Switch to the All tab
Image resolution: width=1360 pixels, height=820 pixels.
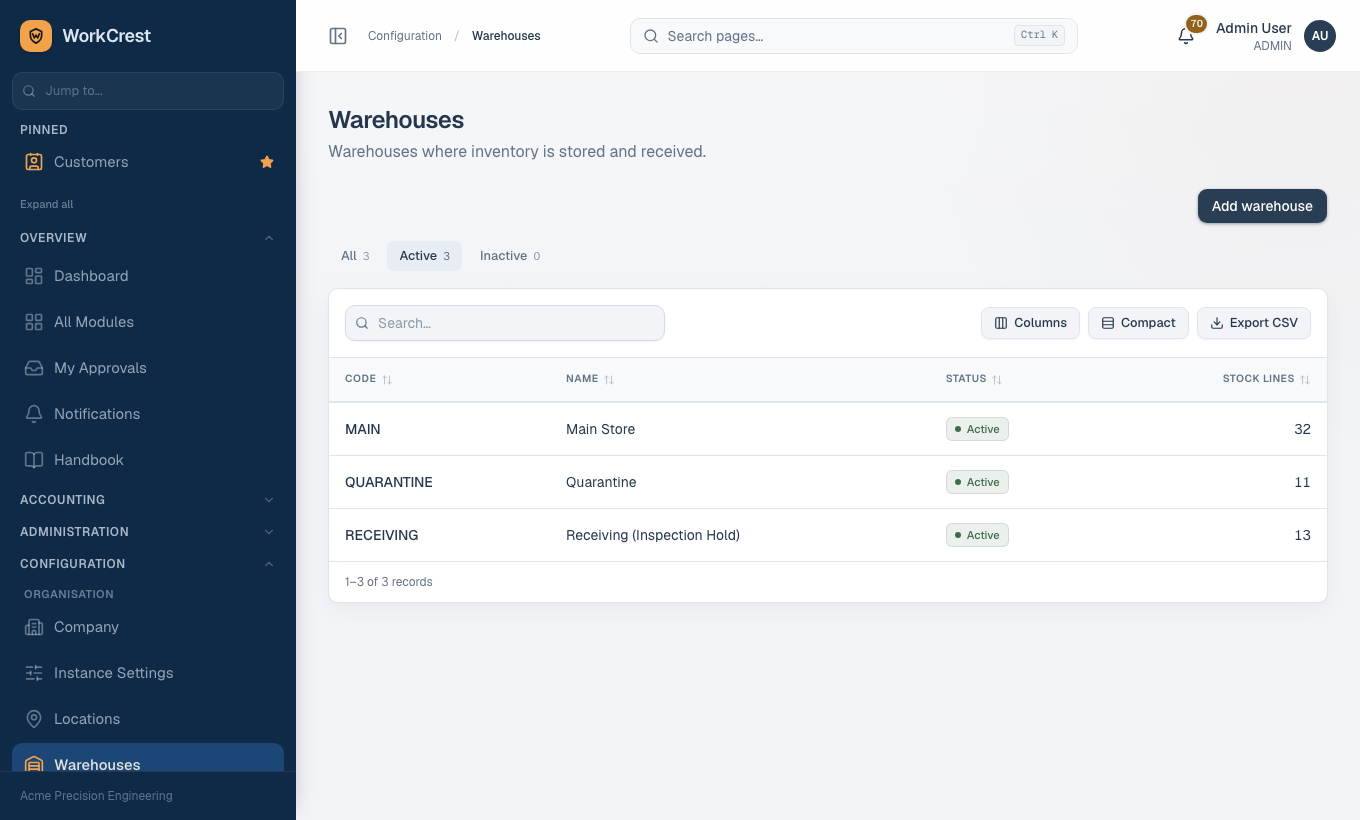click(355, 256)
